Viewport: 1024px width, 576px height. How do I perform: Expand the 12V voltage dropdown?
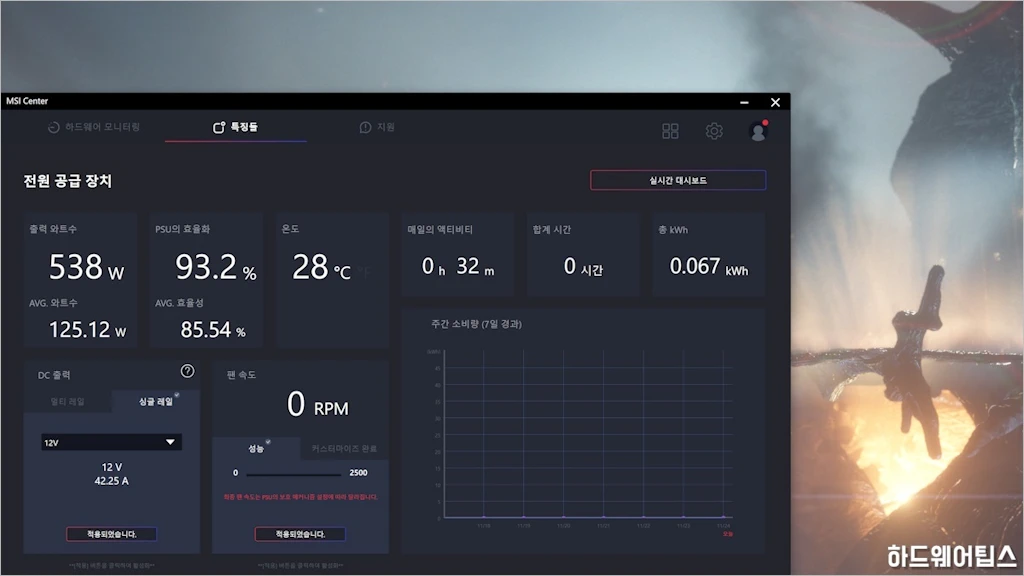coord(111,442)
